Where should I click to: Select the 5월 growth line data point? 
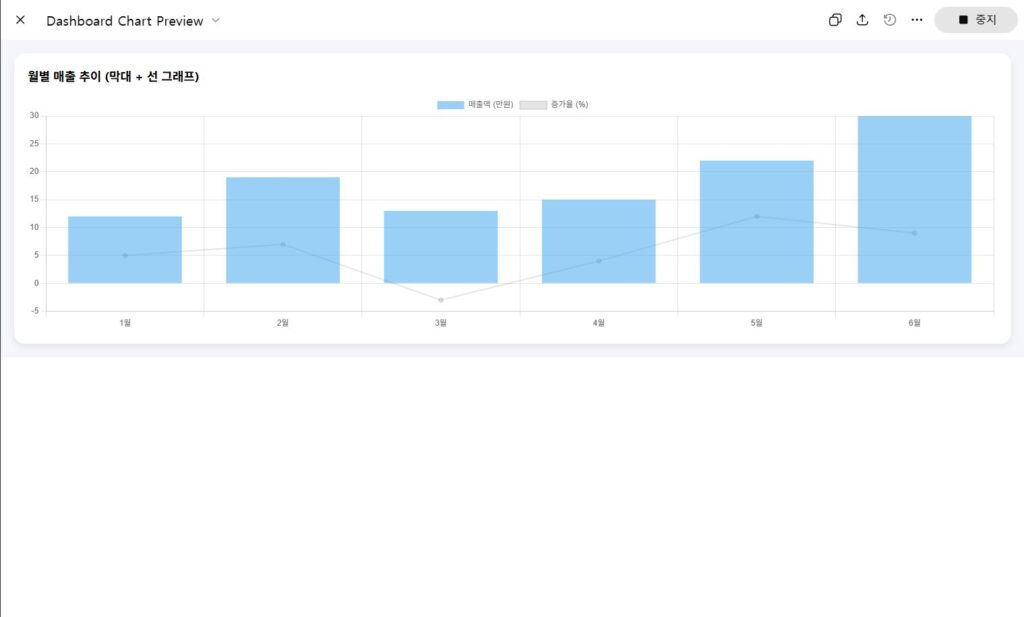[x=757, y=216]
